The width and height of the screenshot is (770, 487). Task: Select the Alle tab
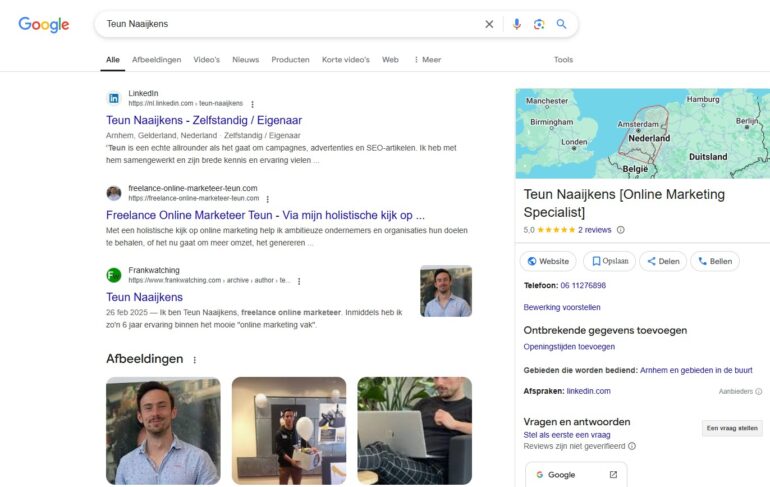click(x=112, y=59)
